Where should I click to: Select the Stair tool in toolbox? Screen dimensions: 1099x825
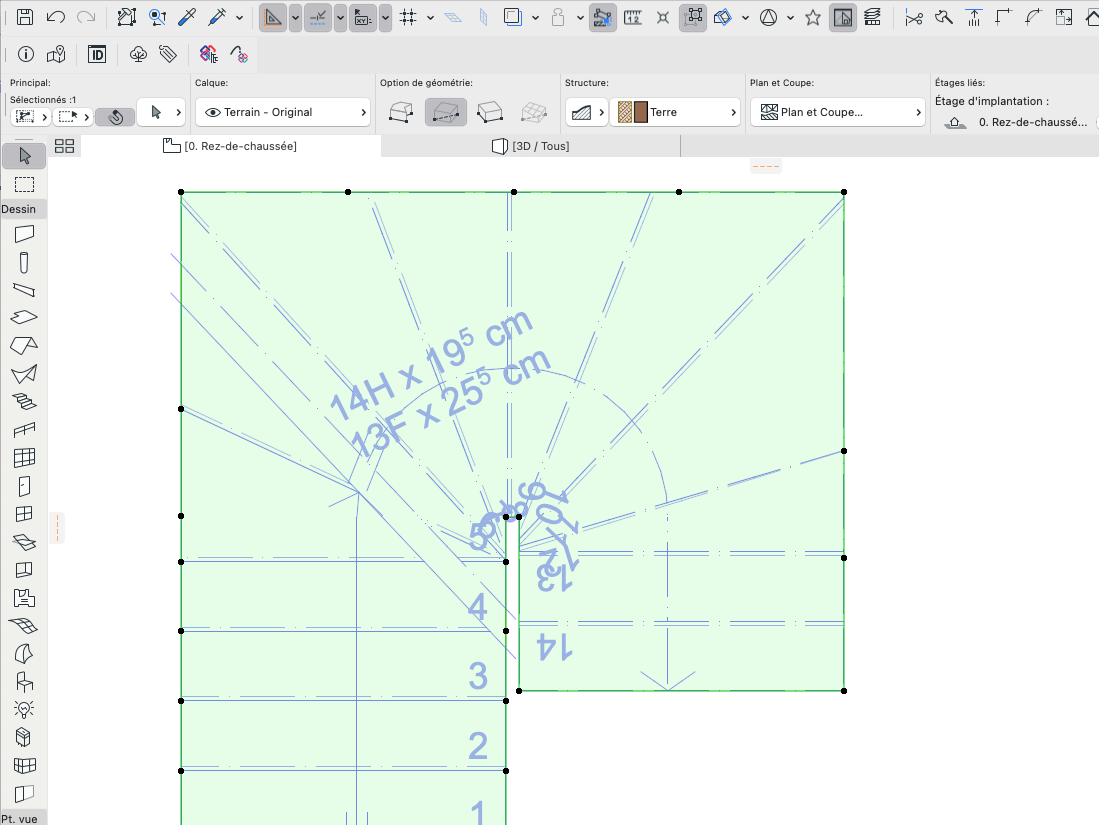(25, 401)
